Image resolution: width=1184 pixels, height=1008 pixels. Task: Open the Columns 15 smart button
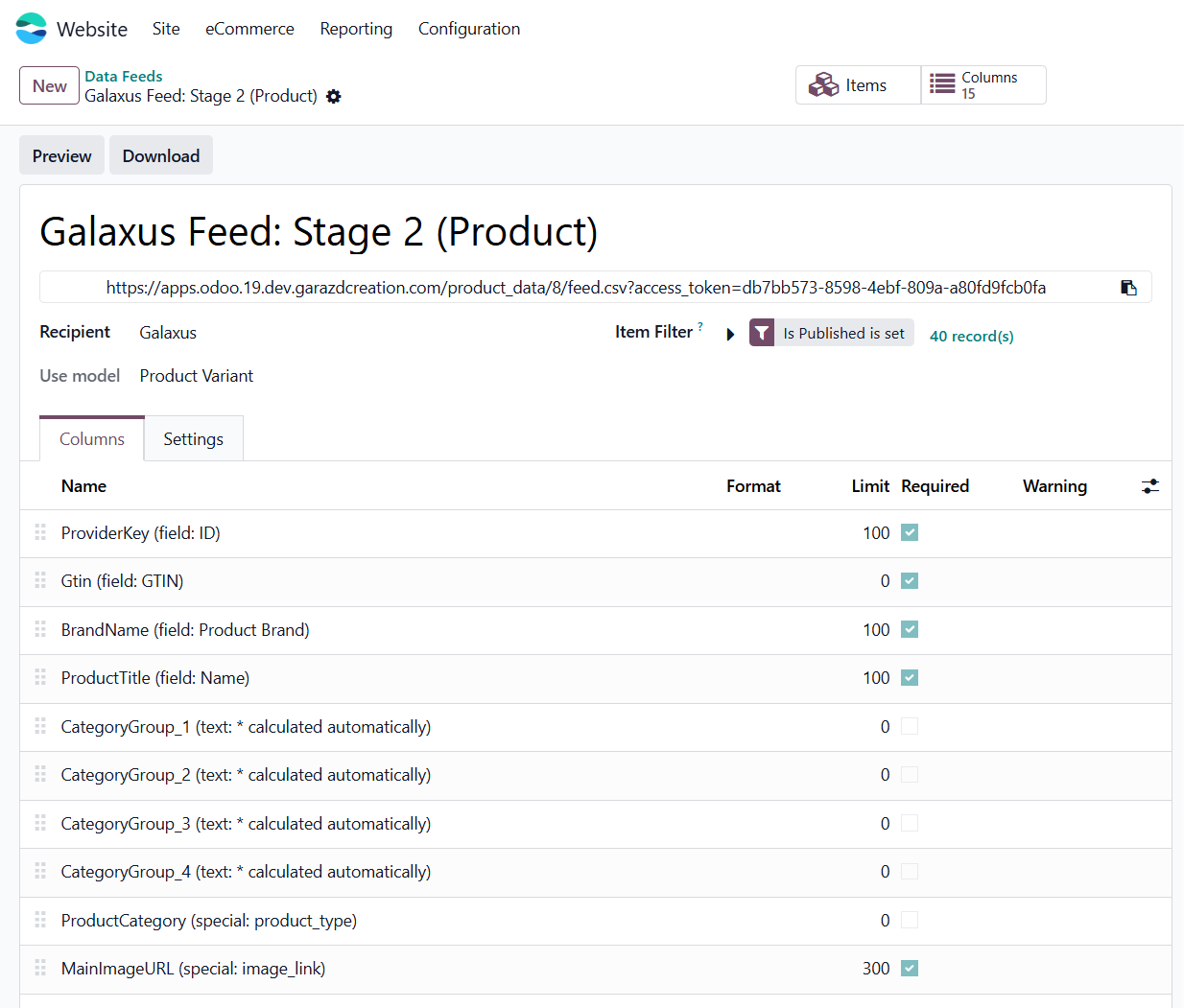click(x=983, y=84)
